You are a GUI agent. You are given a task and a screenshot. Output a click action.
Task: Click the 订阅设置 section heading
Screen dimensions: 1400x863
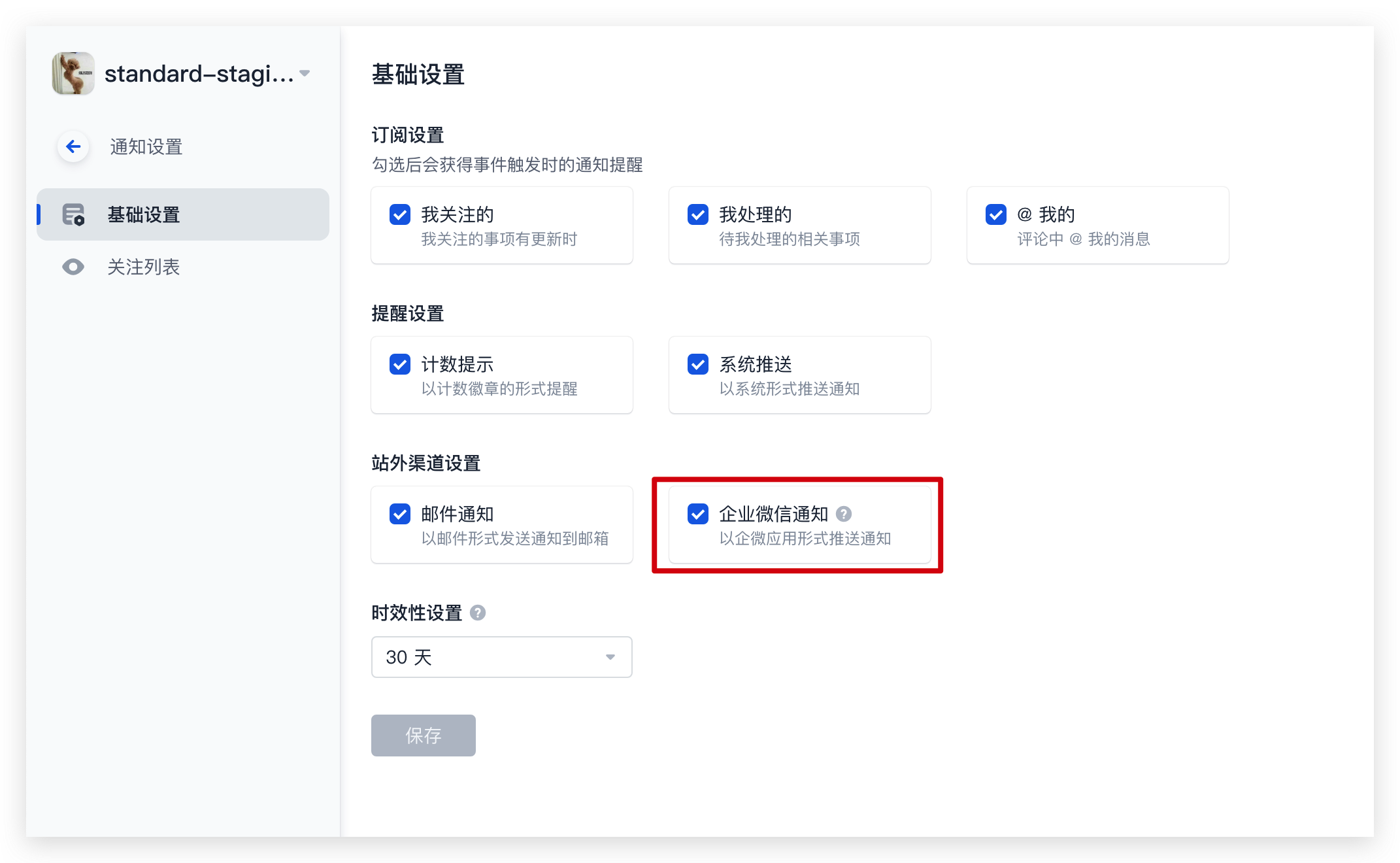pos(408,135)
